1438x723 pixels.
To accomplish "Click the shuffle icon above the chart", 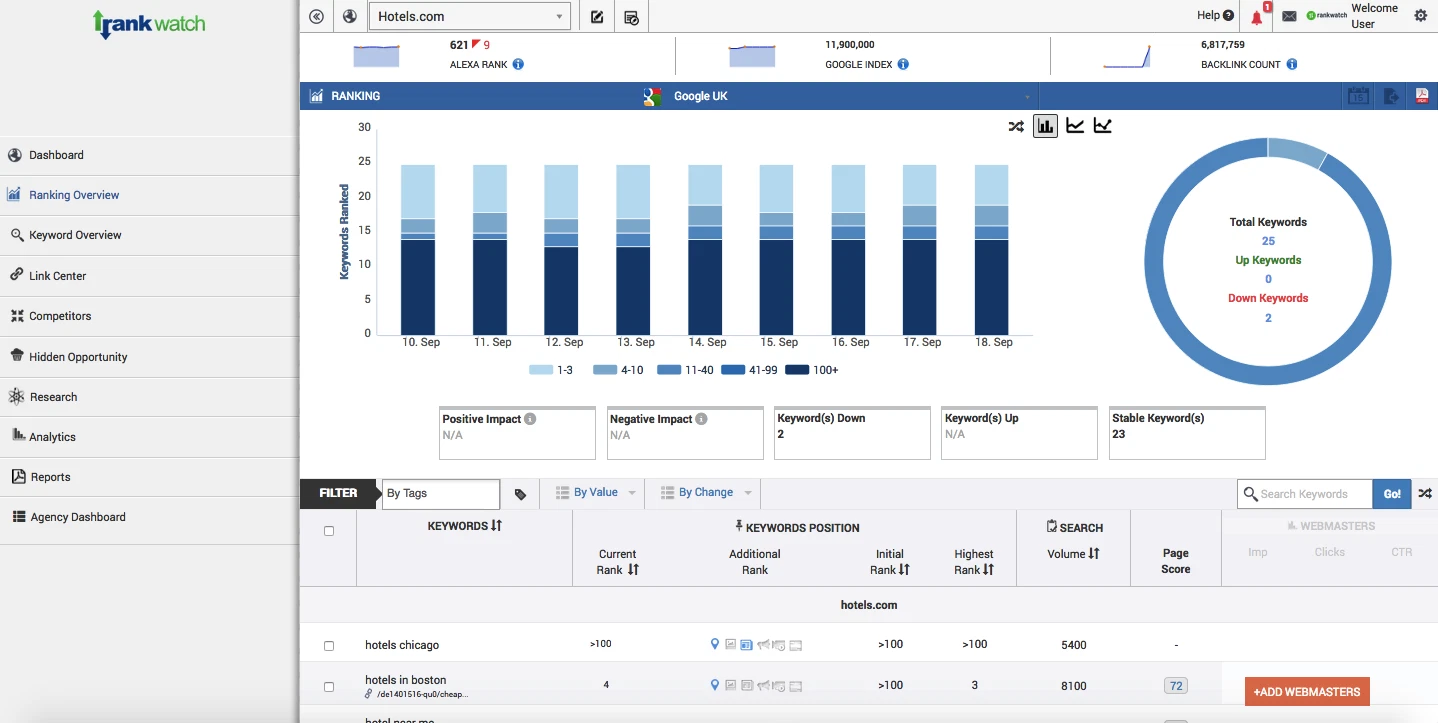I will click(1016, 126).
